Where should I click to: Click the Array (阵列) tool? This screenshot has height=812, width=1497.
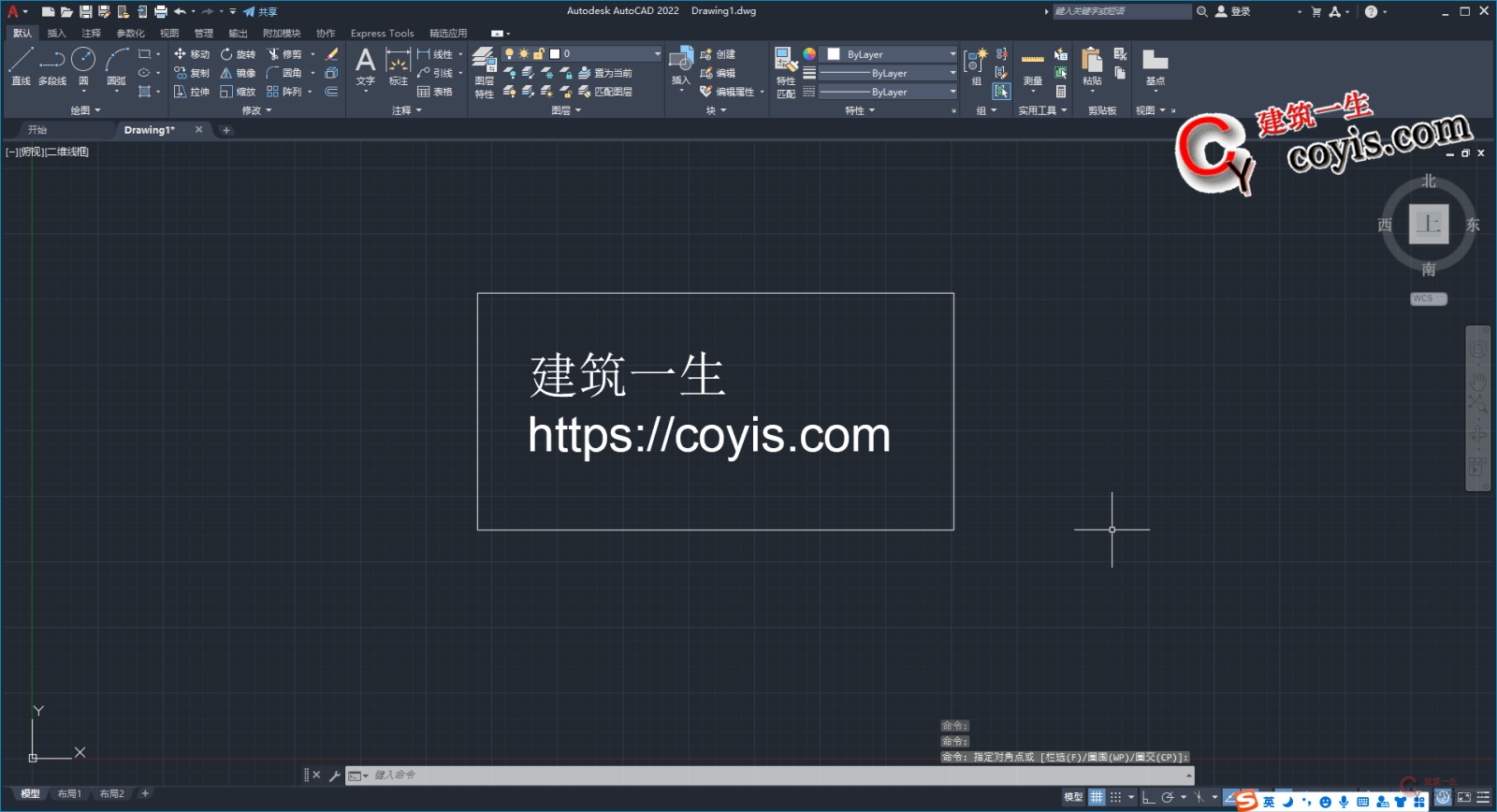click(x=284, y=92)
